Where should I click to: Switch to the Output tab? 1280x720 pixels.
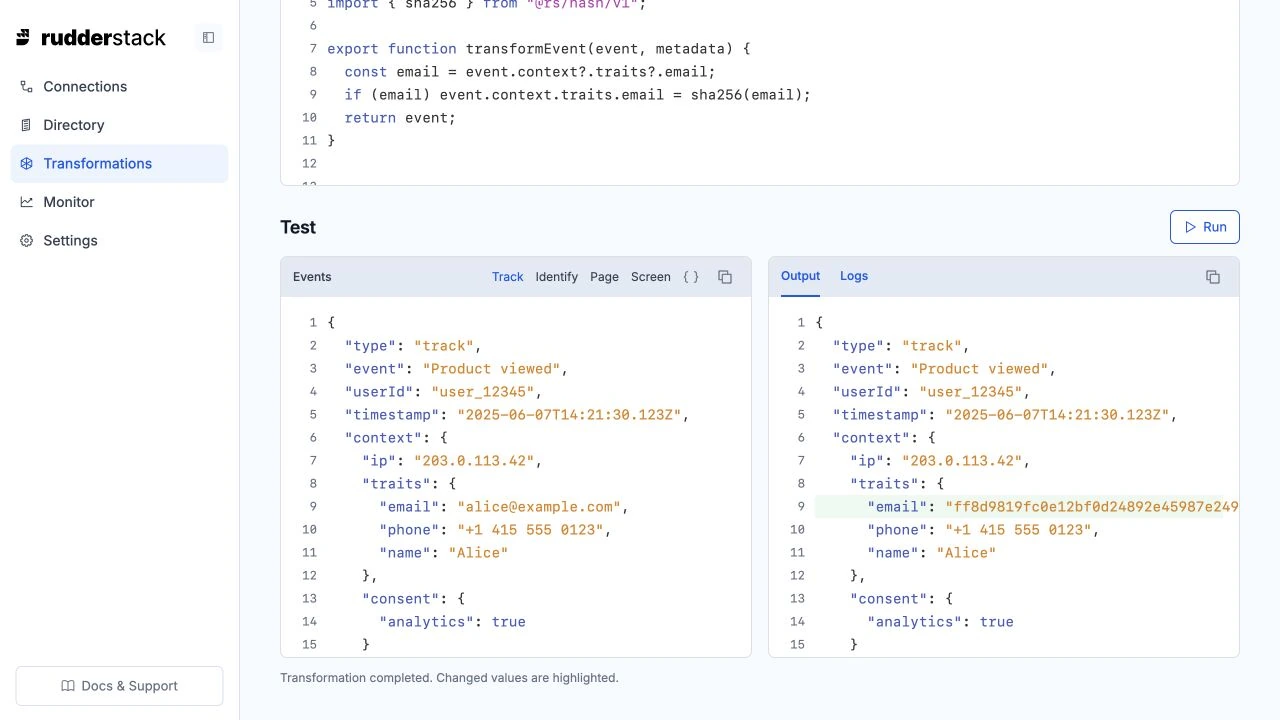coord(800,276)
